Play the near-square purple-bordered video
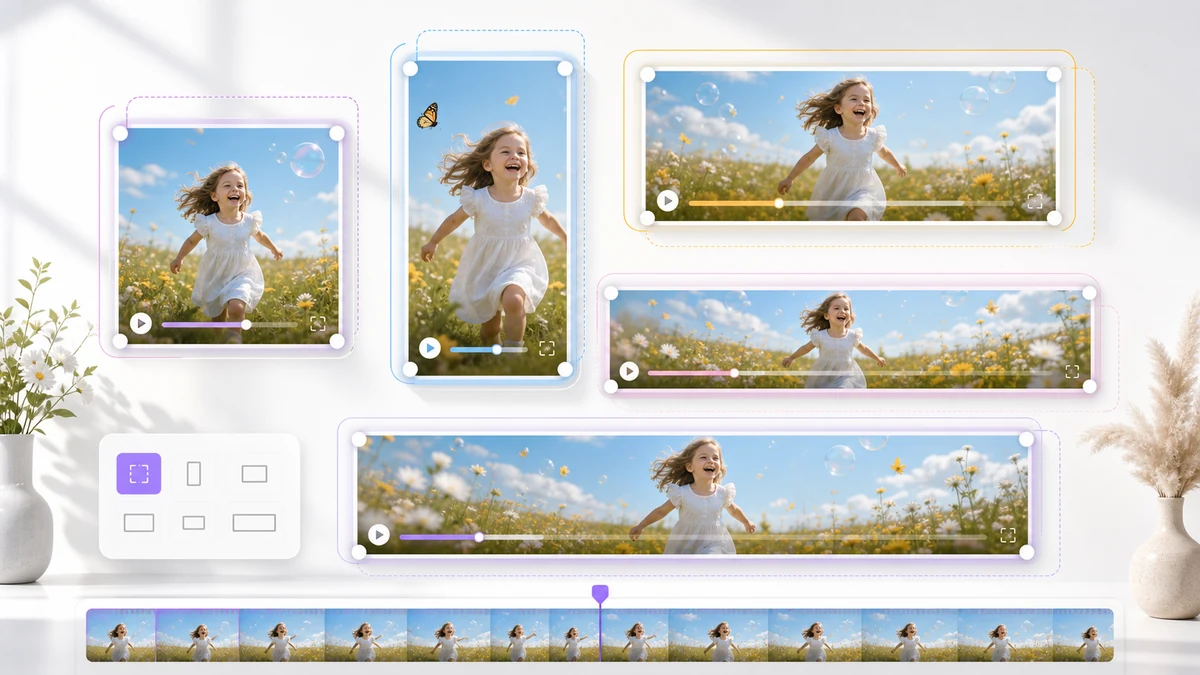 (x=141, y=323)
